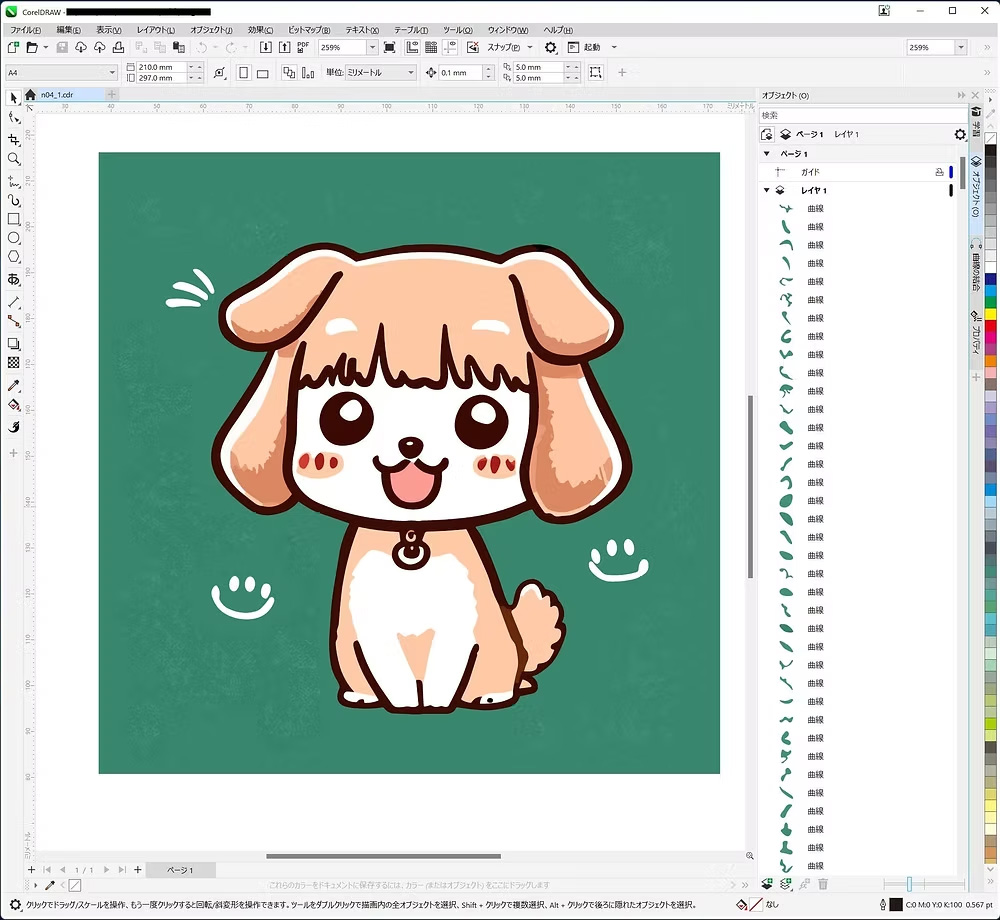1000x920 pixels.
Task: Select the Text tool
Action: (x=13, y=279)
